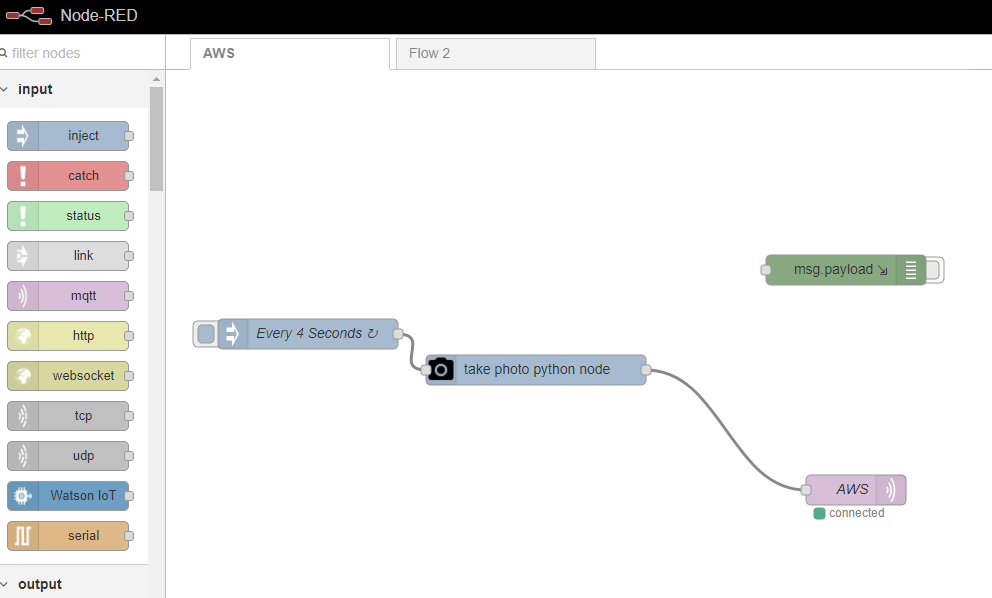Click the palette scrollbar thumb
Image resolution: width=992 pixels, height=598 pixels.
156,139
